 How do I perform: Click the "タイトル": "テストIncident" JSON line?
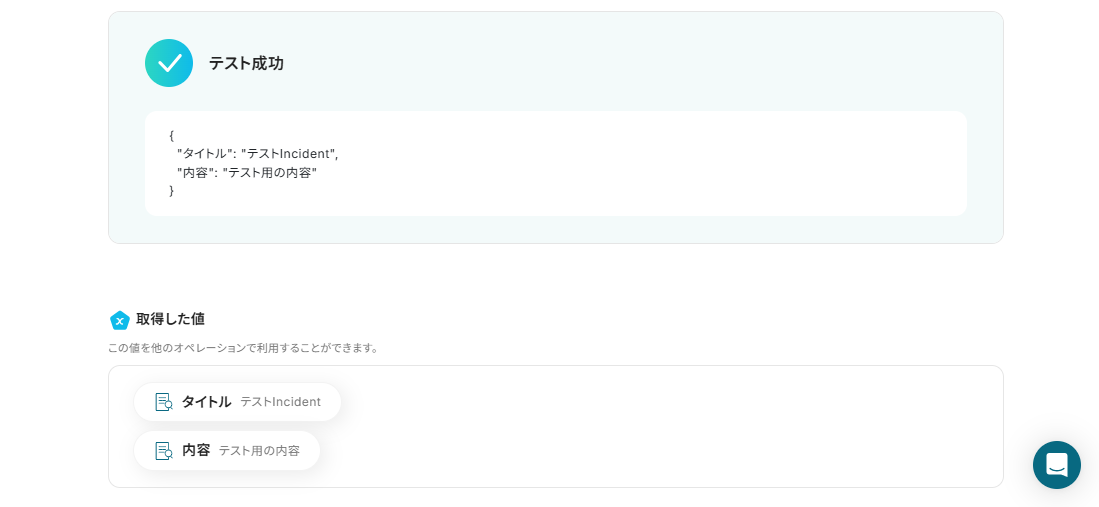pos(258,154)
